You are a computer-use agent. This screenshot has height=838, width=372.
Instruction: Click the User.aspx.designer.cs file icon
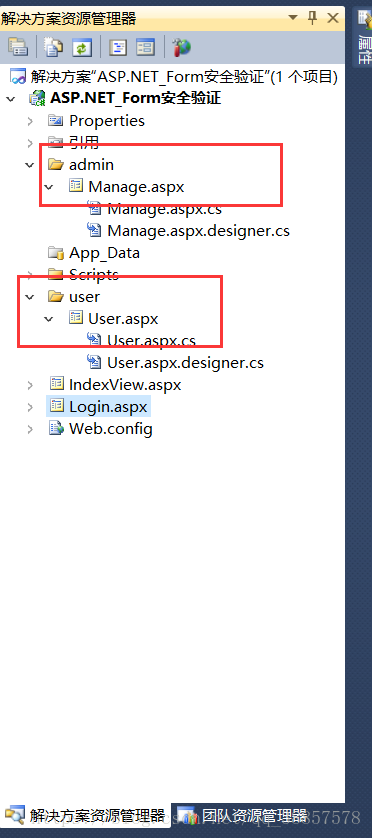pos(94,363)
